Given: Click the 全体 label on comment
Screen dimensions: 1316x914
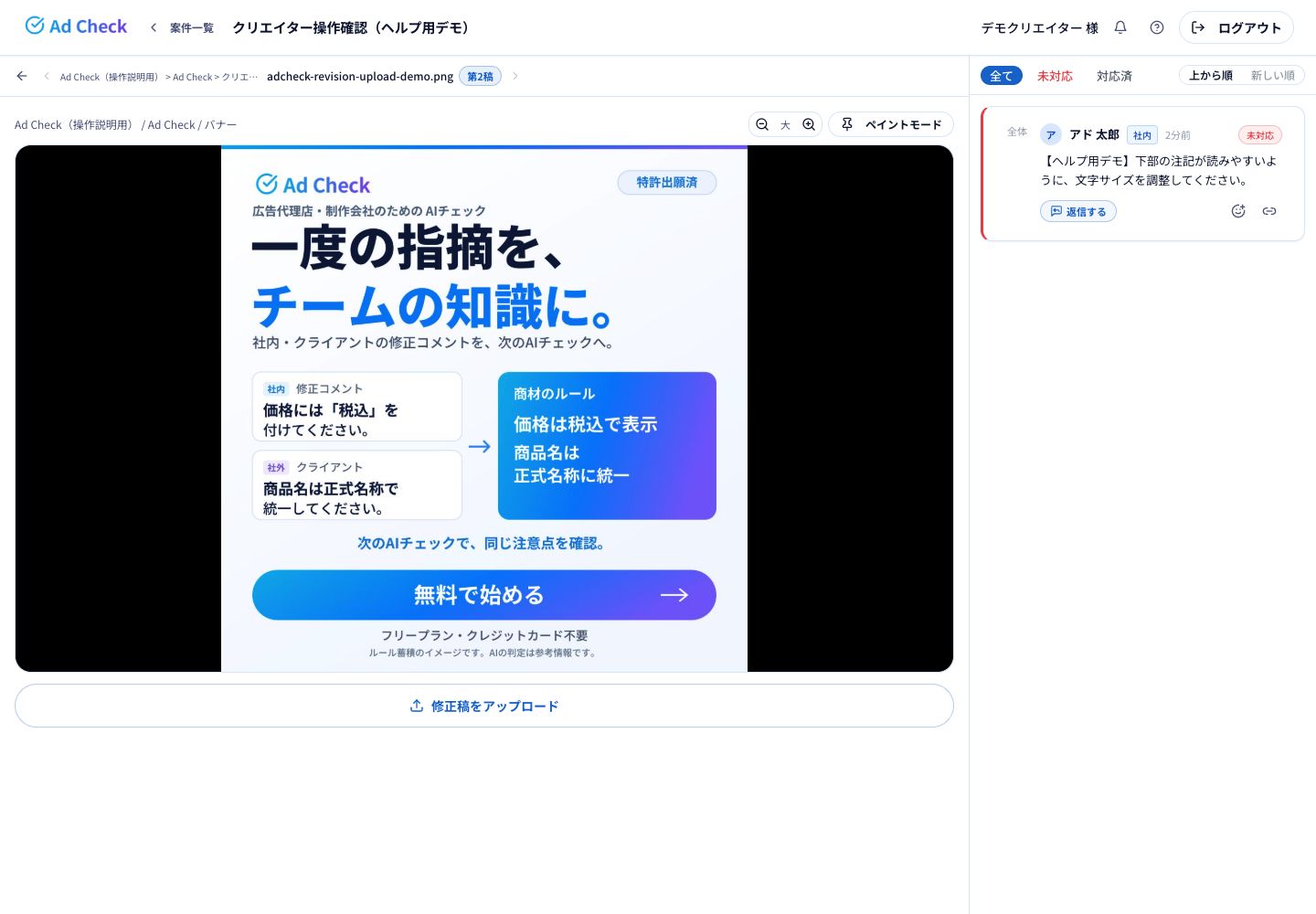Looking at the screenshot, I should [1017, 132].
